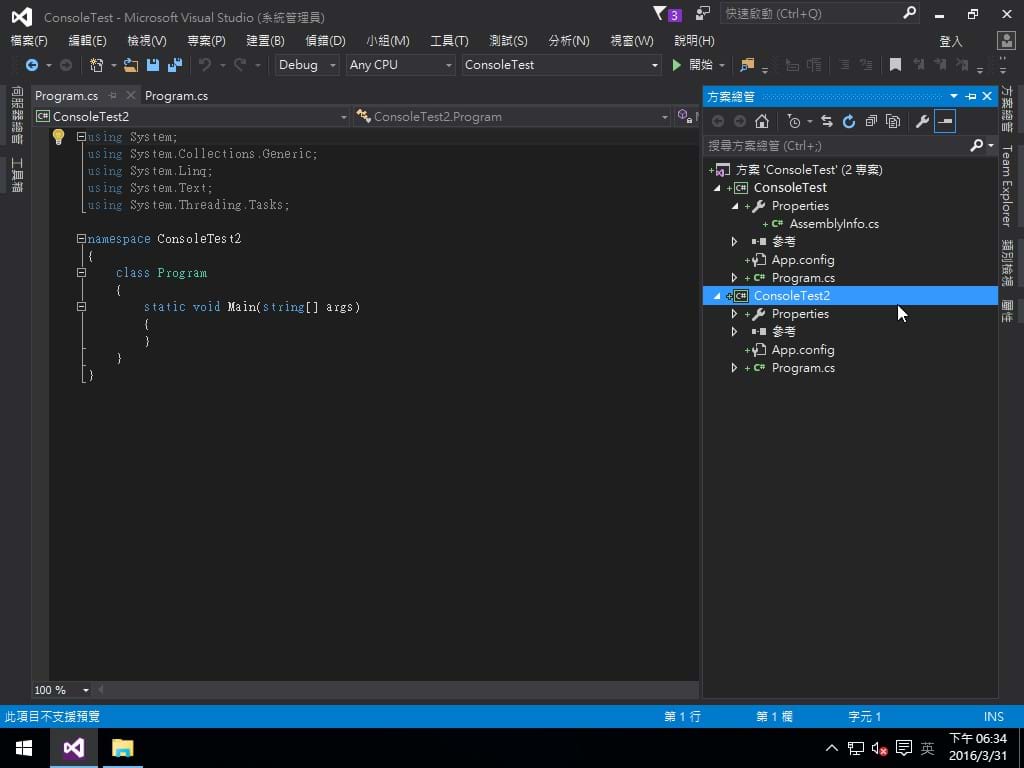Open the 工具箱 toolbox side tab
The width and height of the screenshot is (1024, 768).
[17, 175]
